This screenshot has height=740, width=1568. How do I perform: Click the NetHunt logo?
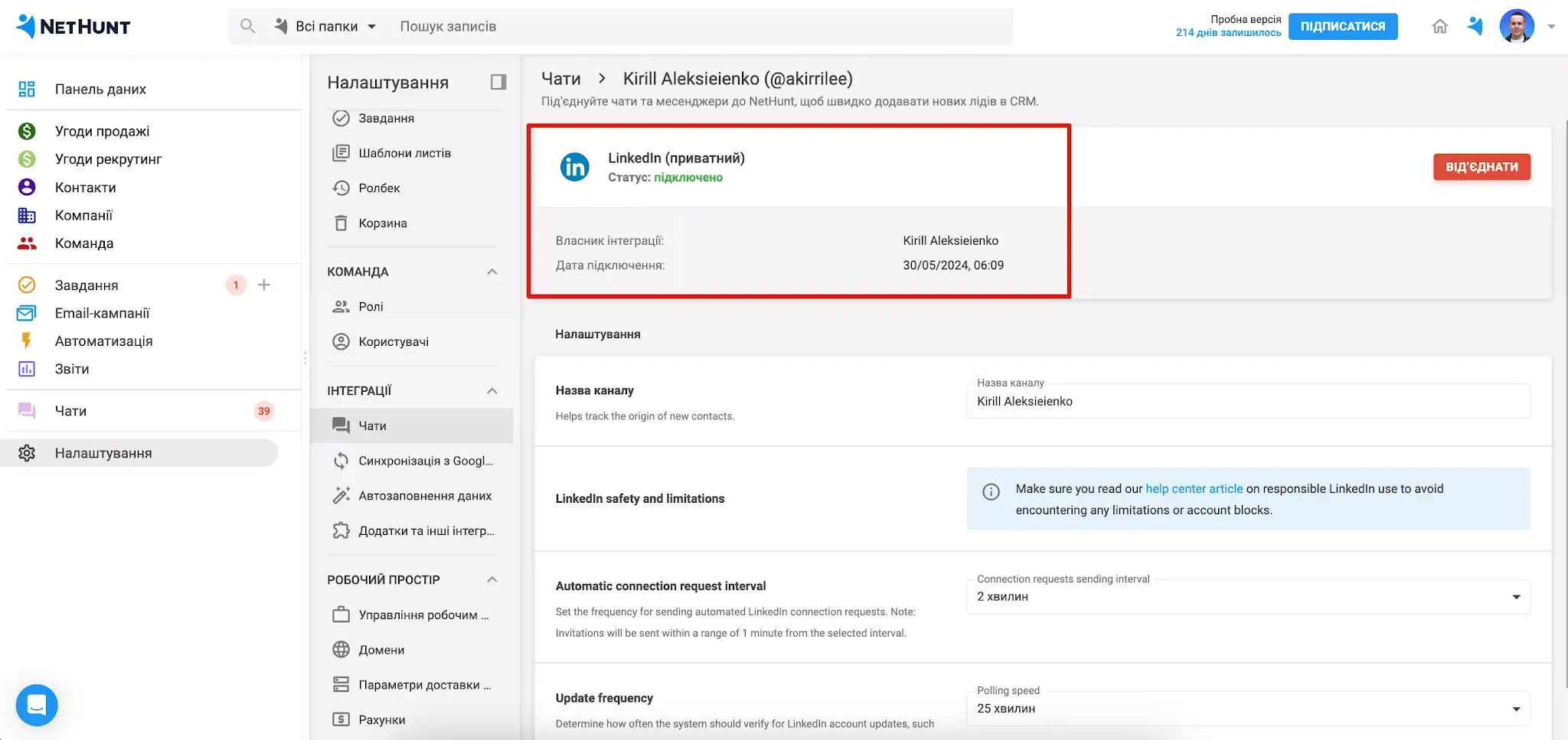pyautogui.click(x=73, y=27)
